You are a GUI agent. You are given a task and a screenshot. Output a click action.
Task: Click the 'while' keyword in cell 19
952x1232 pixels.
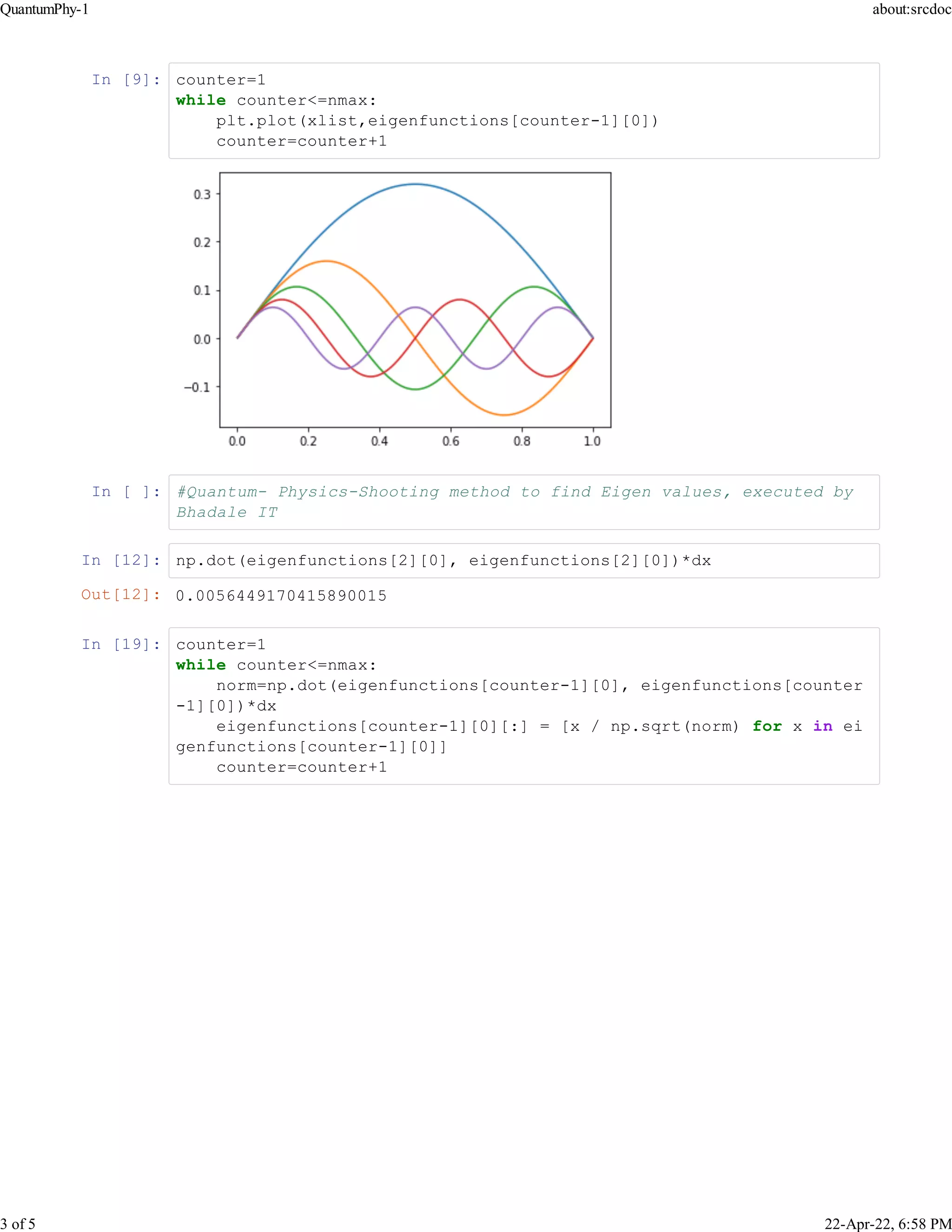tap(201, 665)
